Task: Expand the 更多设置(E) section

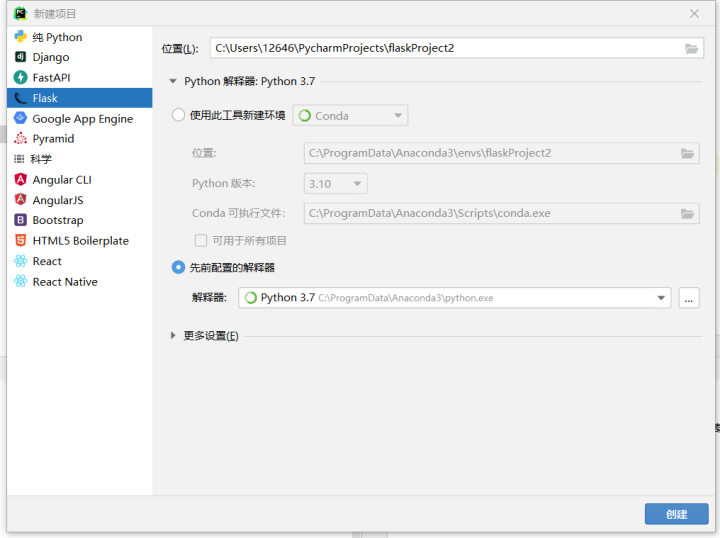Action: [173, 336]
